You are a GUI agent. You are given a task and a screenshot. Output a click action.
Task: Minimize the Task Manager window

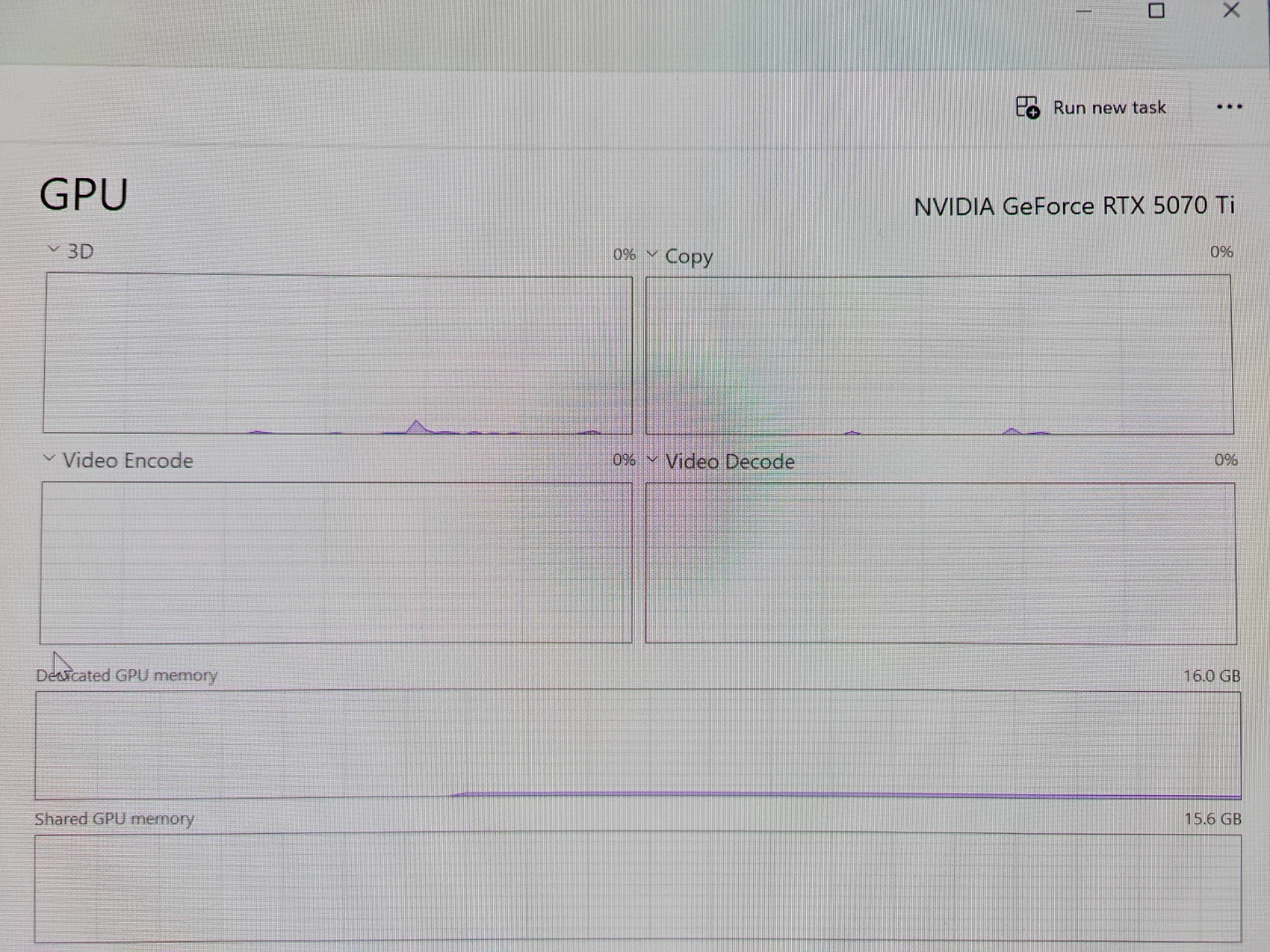pyautogui.click(x=1084, y=11)
